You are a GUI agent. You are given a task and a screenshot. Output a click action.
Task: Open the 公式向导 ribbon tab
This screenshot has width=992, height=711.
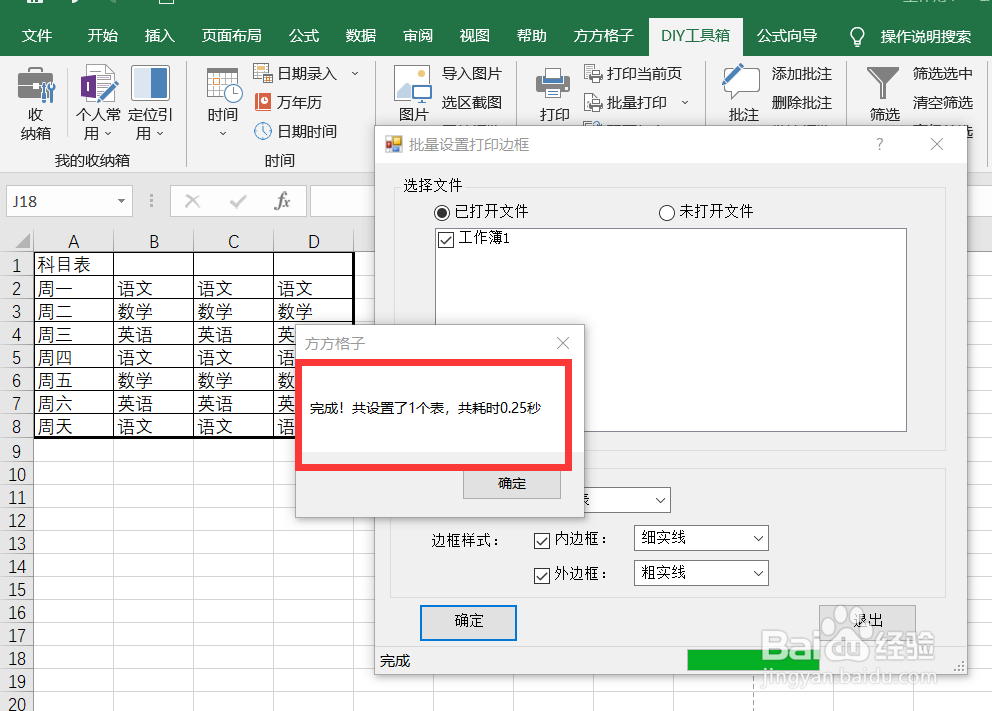787,35
